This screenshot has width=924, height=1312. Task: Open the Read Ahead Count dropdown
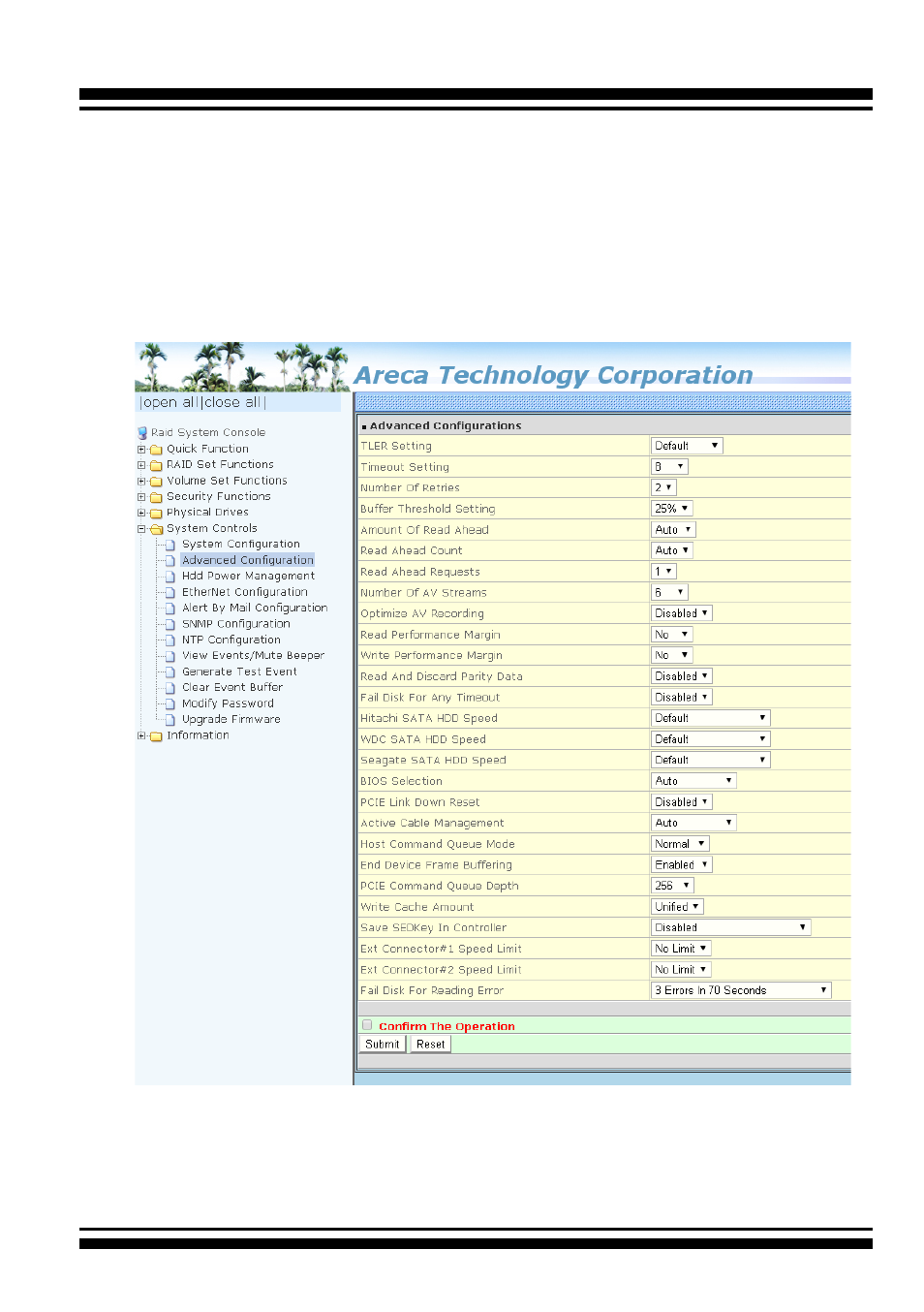click(671, 551)
